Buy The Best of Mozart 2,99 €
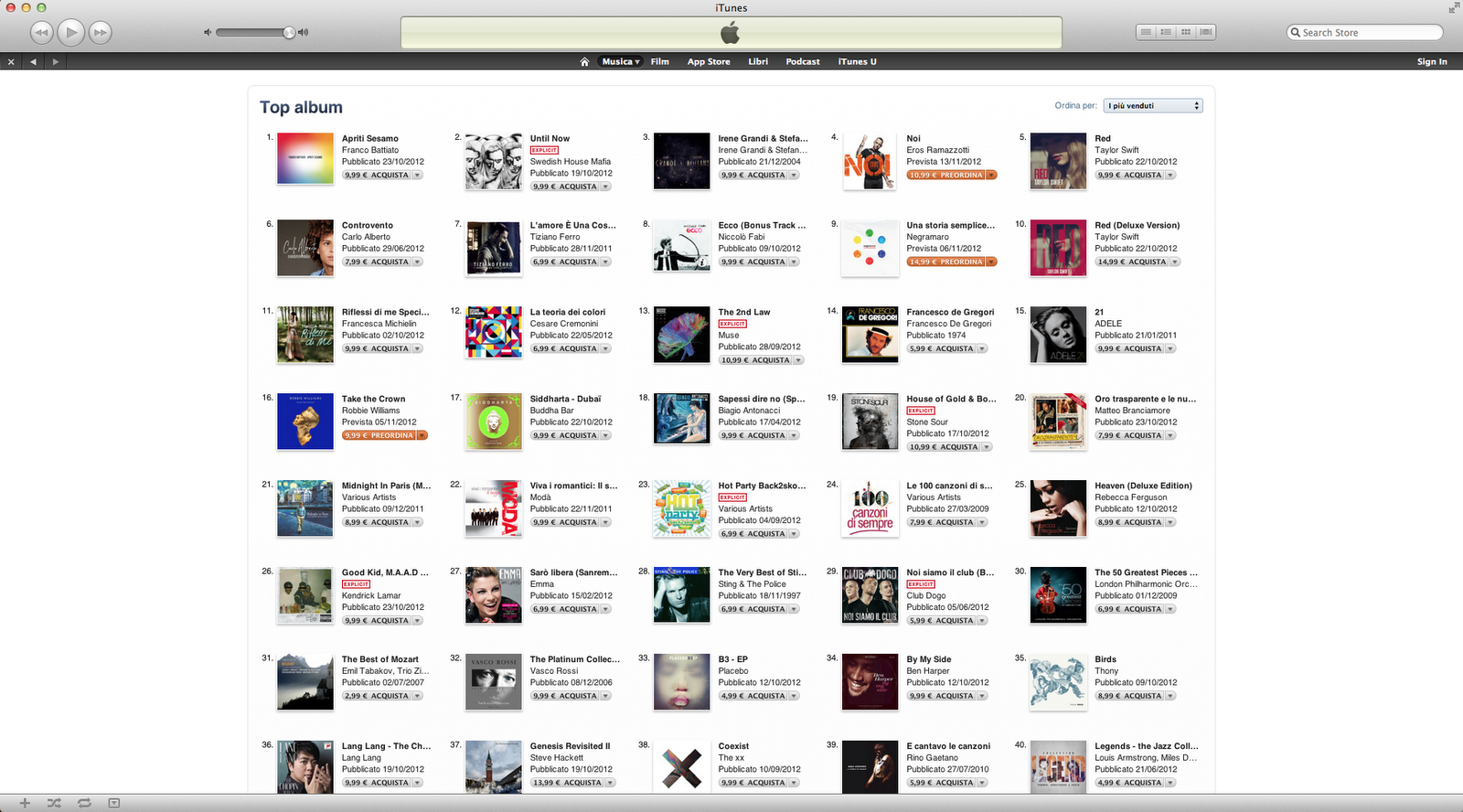 tap(377, 696)
